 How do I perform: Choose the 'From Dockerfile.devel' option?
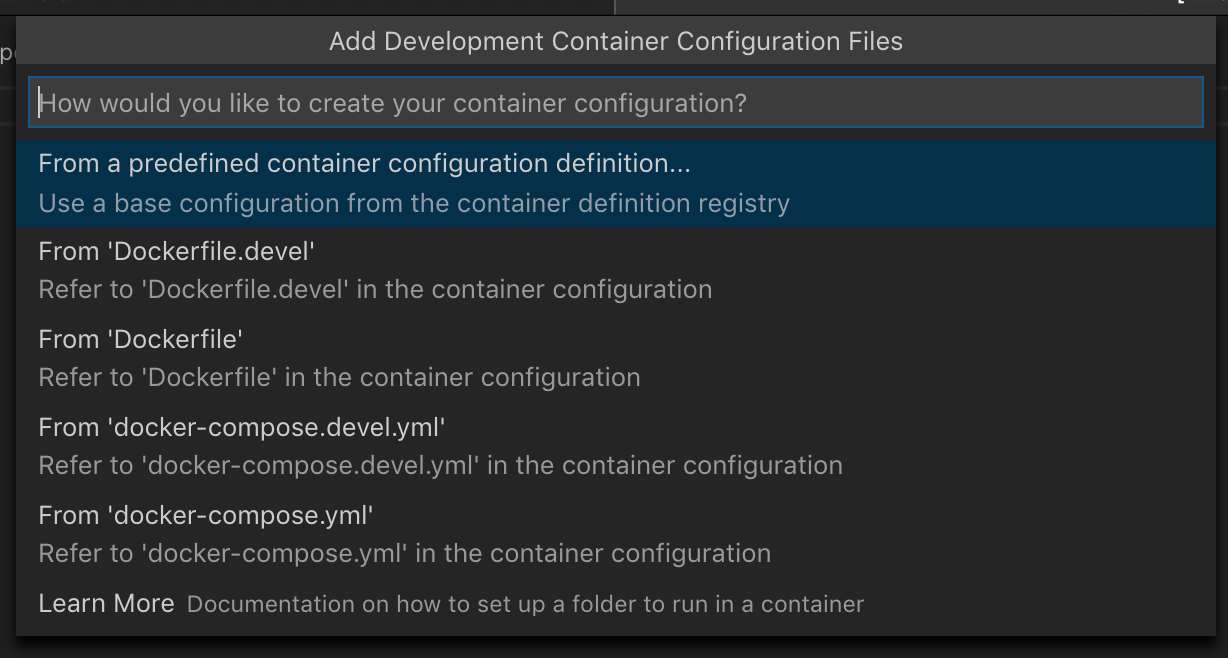tap(177, 251)
